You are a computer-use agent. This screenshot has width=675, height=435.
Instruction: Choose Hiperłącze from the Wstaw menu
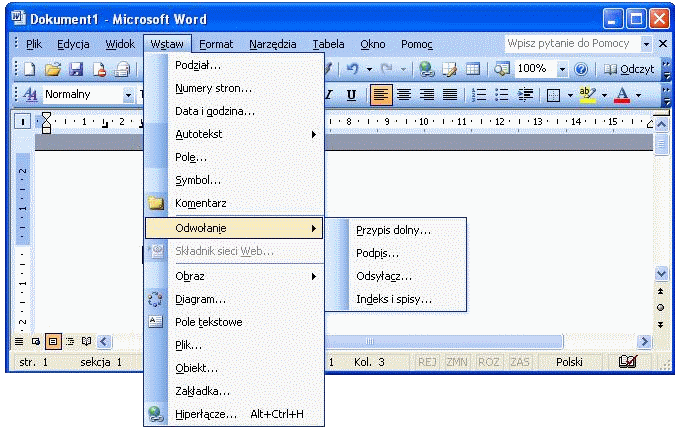[235, 414]
